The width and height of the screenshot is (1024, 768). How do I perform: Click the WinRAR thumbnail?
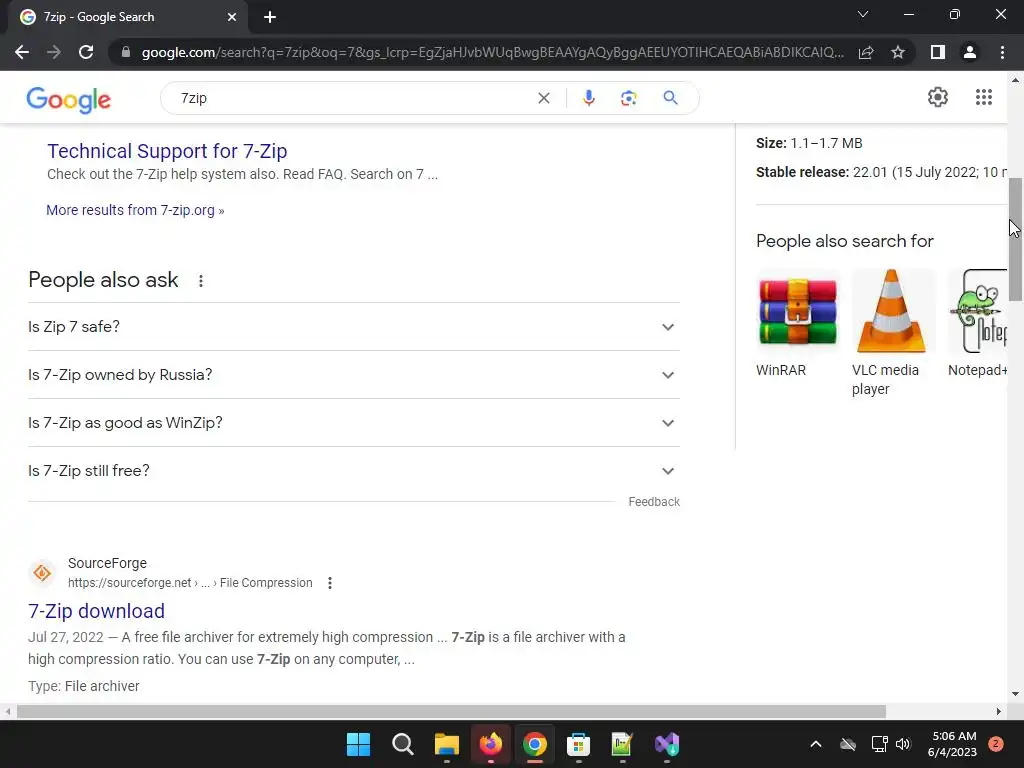797,312
